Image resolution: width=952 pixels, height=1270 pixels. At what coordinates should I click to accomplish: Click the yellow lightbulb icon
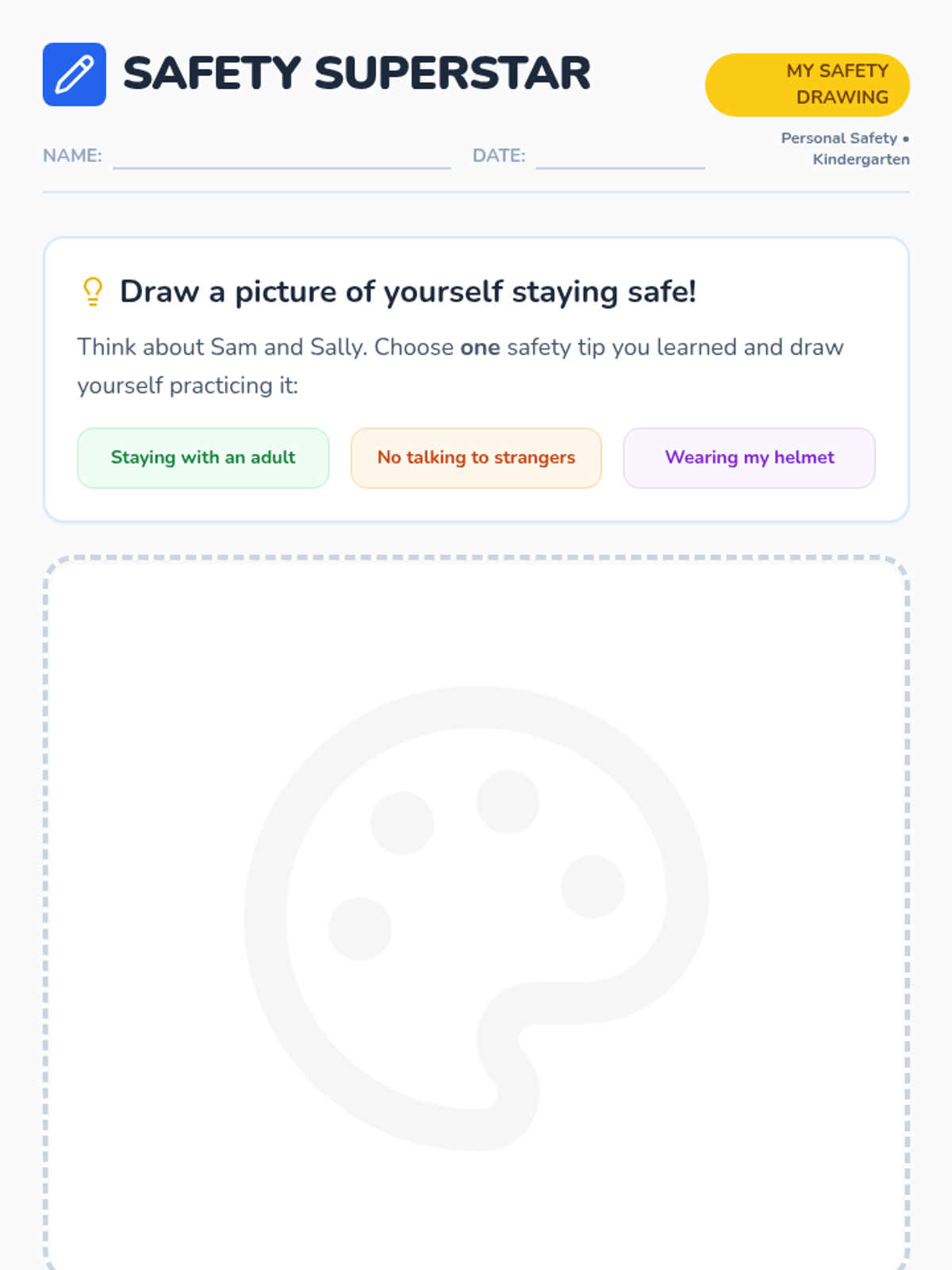(93, 291)
